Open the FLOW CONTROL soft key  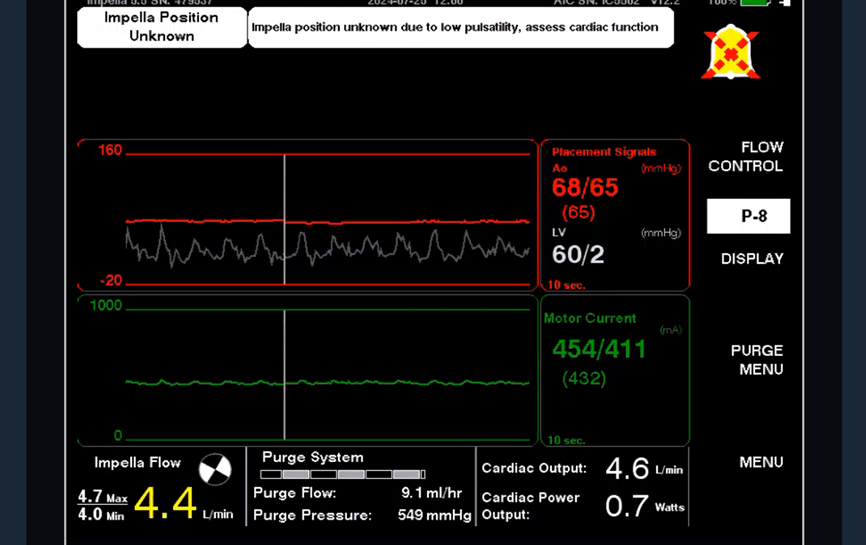(x=746, y=156)
